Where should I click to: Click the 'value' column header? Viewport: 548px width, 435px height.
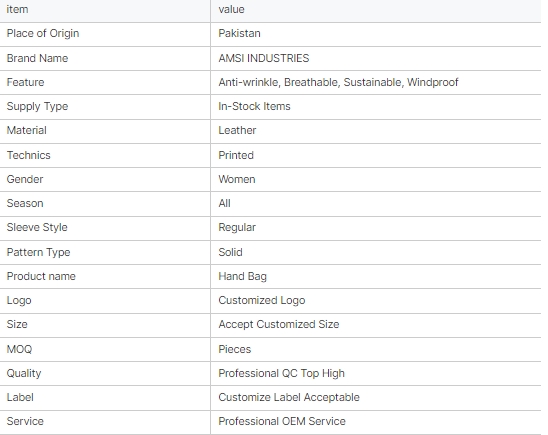[x=231, y=9]
